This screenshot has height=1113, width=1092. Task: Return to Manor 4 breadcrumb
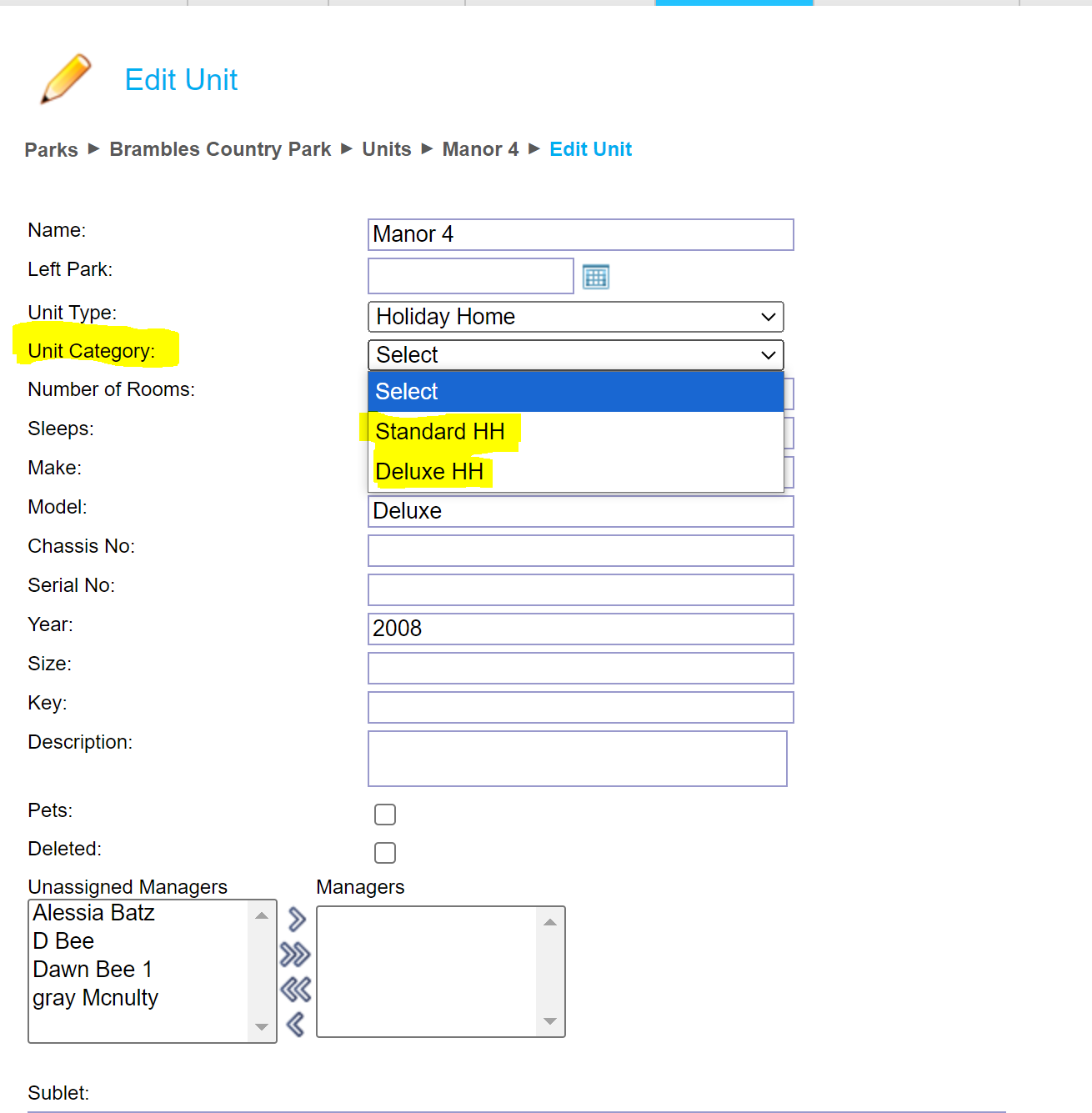pos(480,149)
